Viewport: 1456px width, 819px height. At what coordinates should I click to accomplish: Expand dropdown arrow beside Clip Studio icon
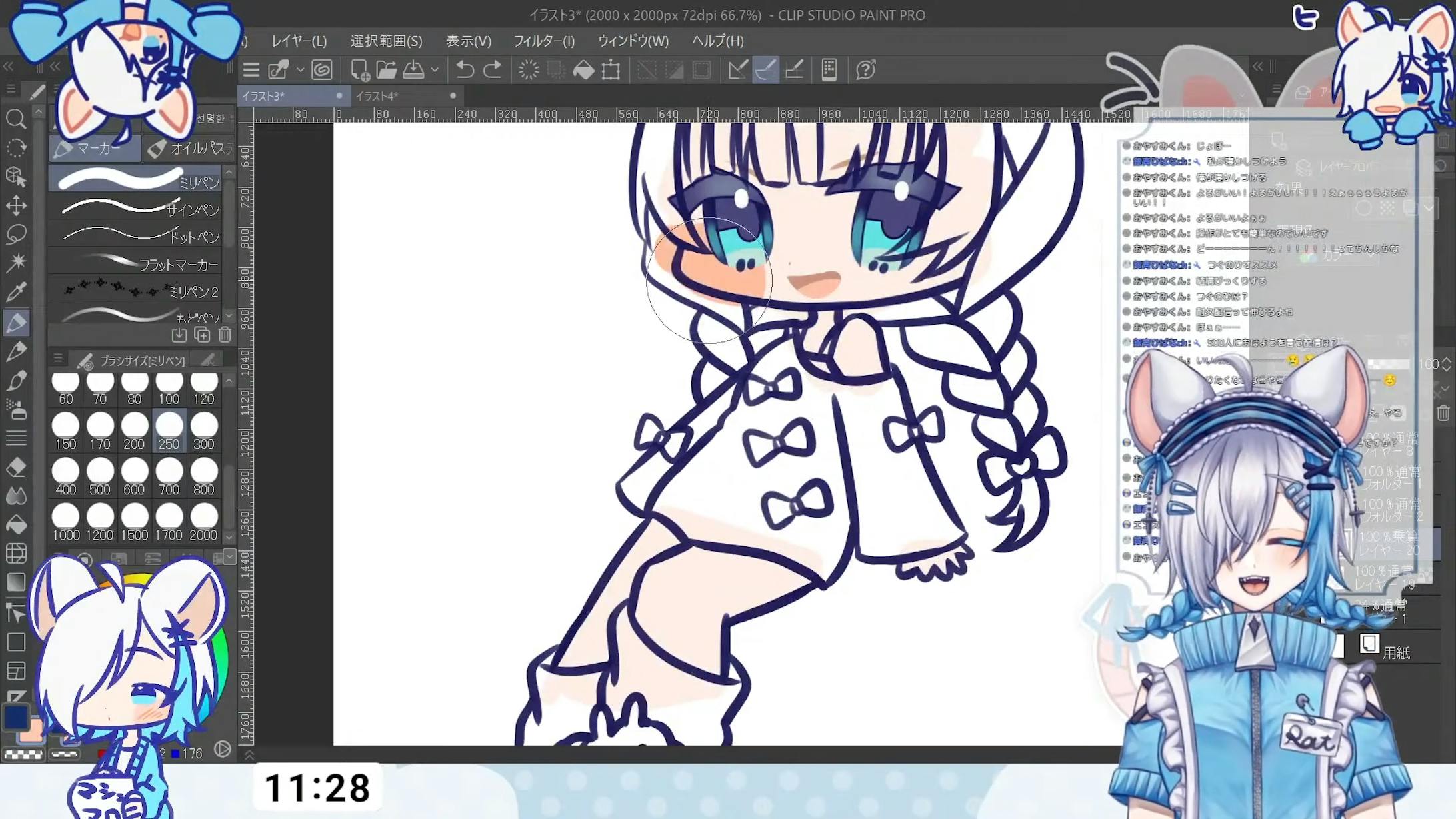point(300,70)
